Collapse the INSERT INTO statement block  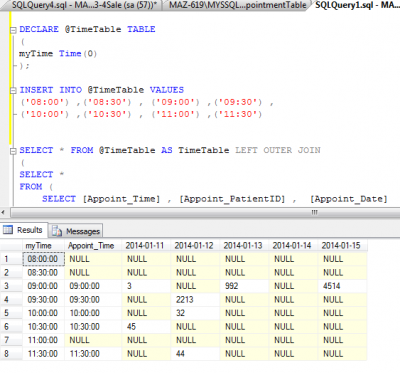13,91
